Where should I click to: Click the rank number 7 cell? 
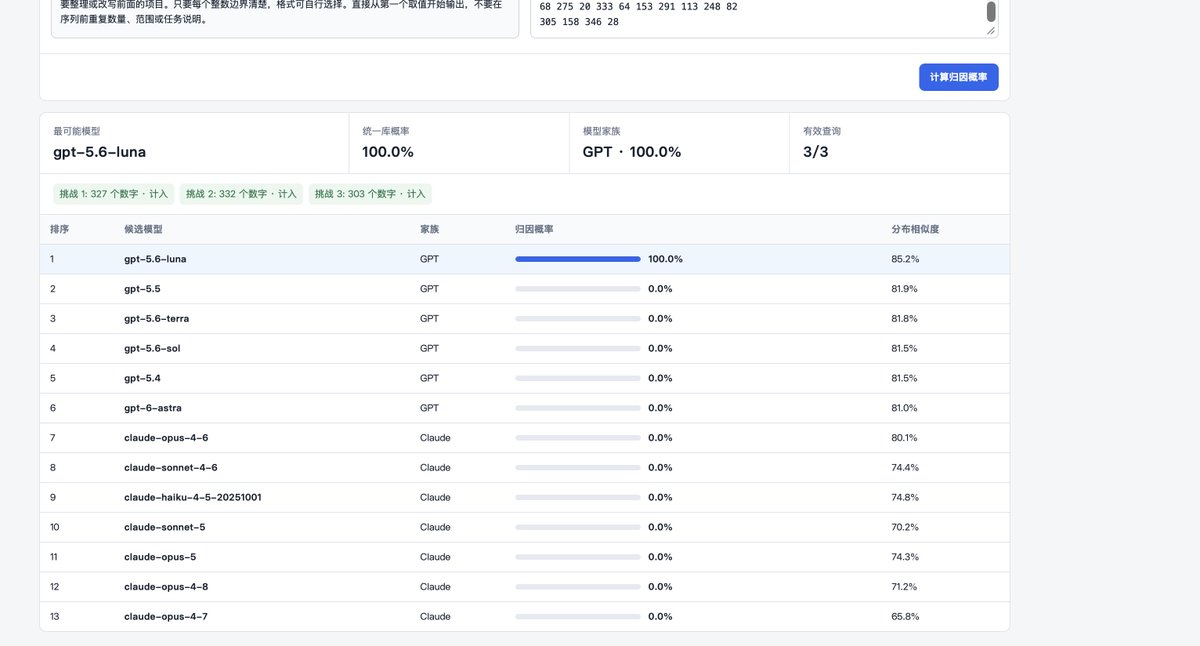[53, 438]
